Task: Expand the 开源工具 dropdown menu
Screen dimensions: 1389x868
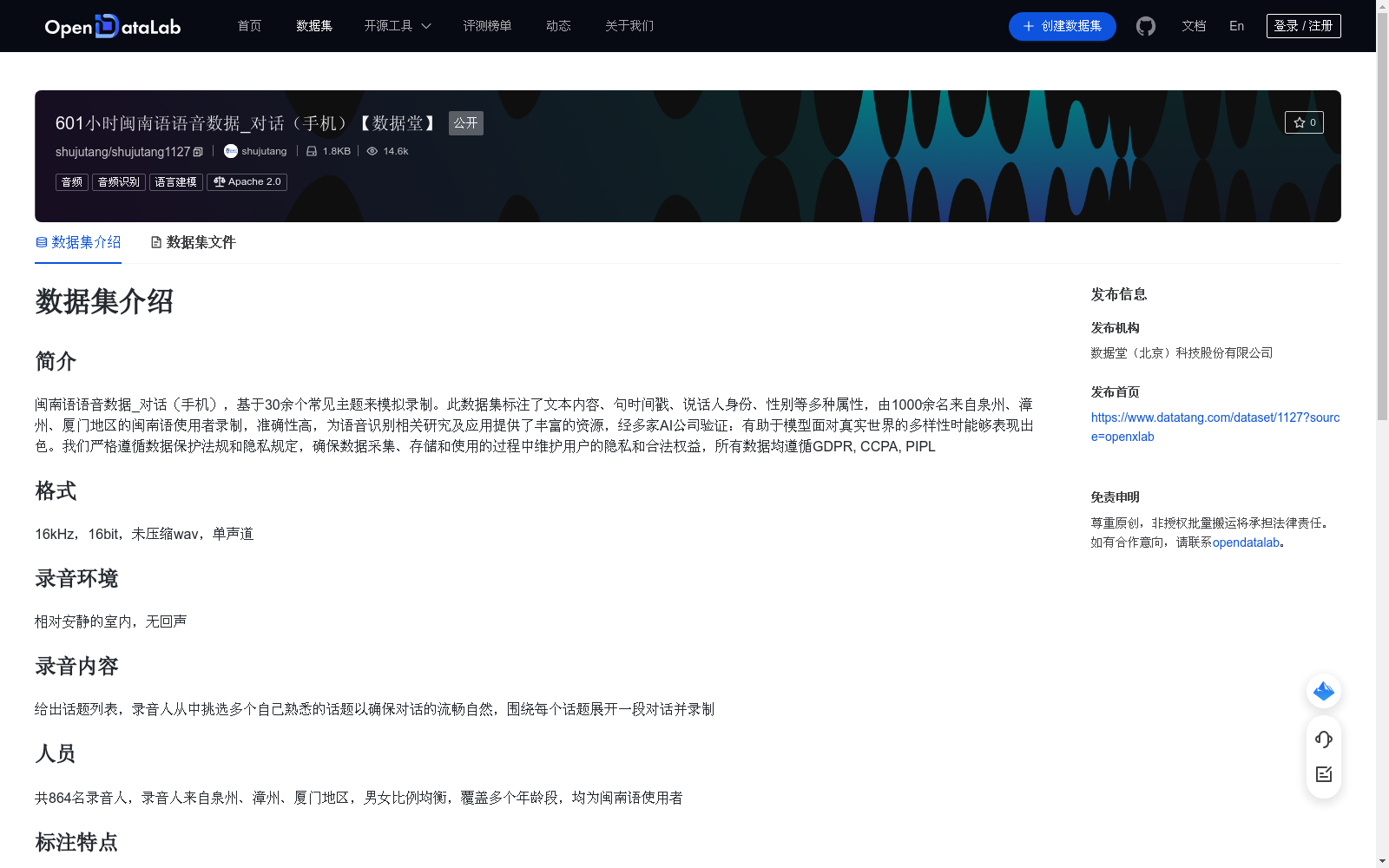Action: point(398,26)
